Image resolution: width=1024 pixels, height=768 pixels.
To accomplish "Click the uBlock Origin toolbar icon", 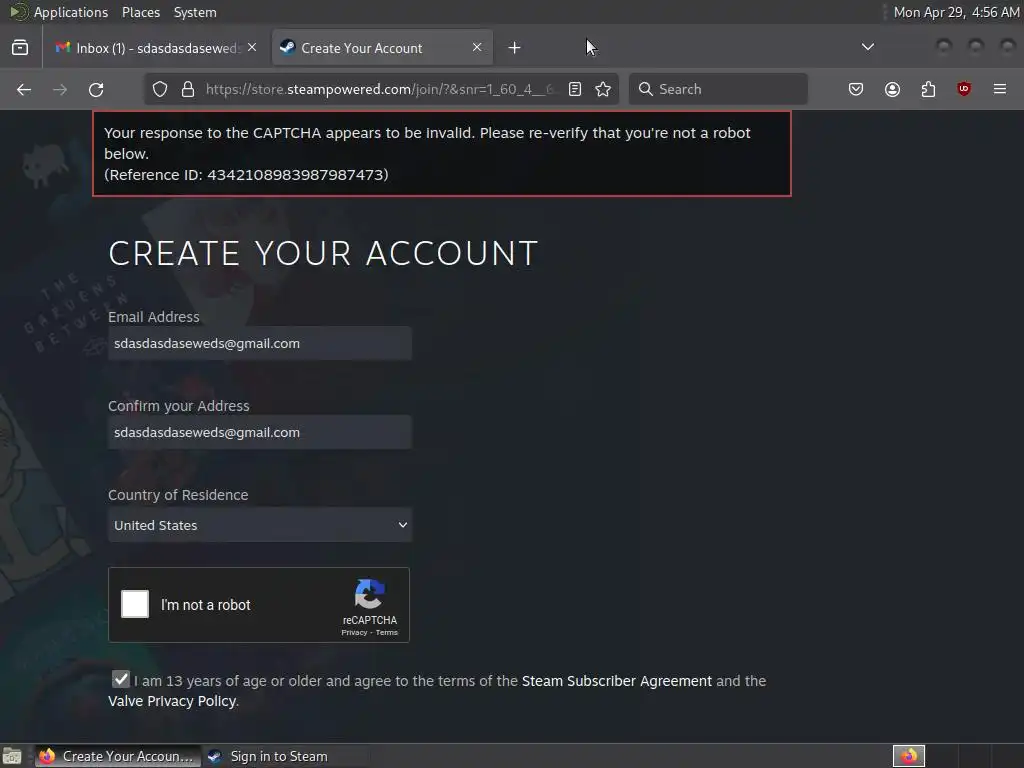I will point(964,89).
